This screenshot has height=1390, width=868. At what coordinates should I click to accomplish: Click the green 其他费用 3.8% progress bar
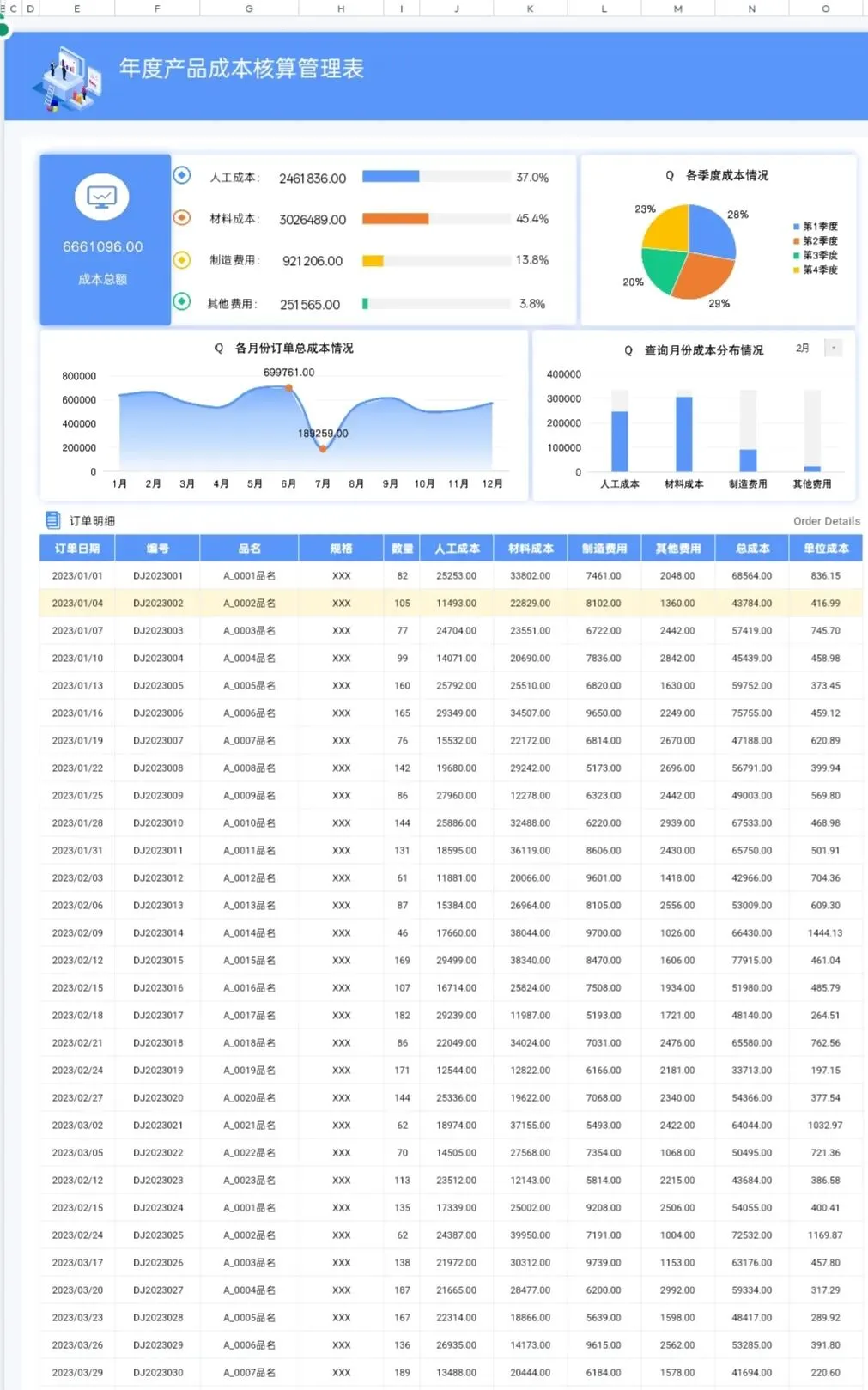point(365,303)
